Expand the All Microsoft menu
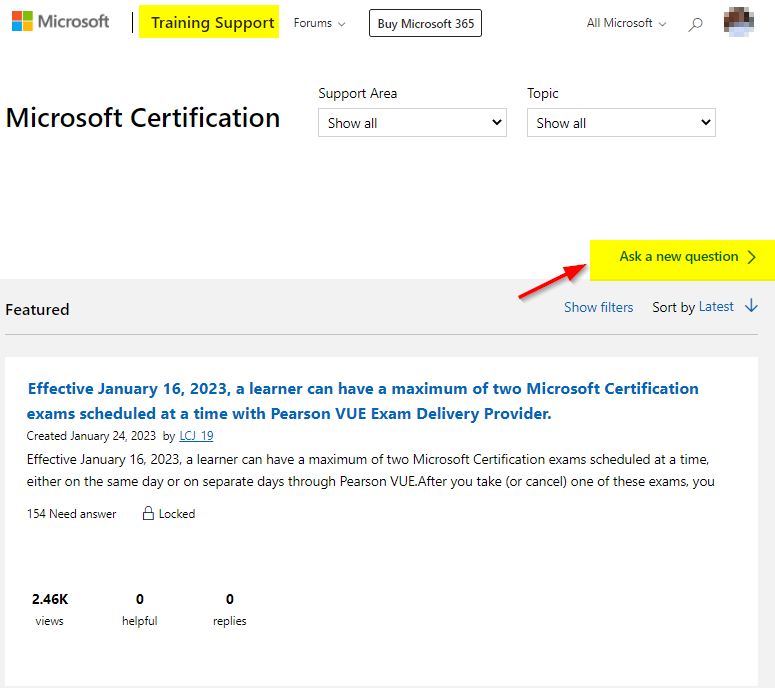This screenshot has height=688, width=775. 626,23
